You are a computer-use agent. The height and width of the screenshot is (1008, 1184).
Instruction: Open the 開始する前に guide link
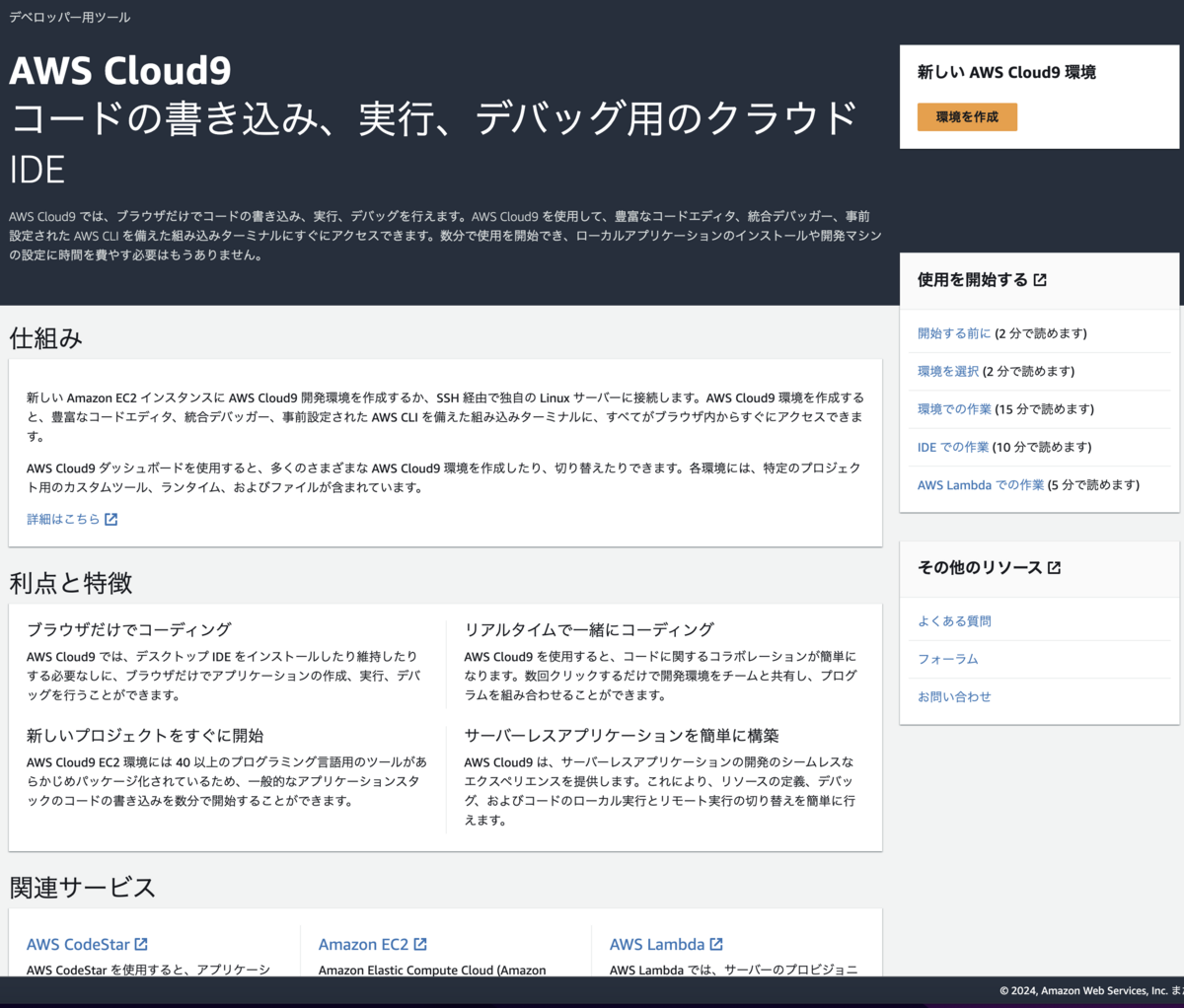(x=954, y=333)
